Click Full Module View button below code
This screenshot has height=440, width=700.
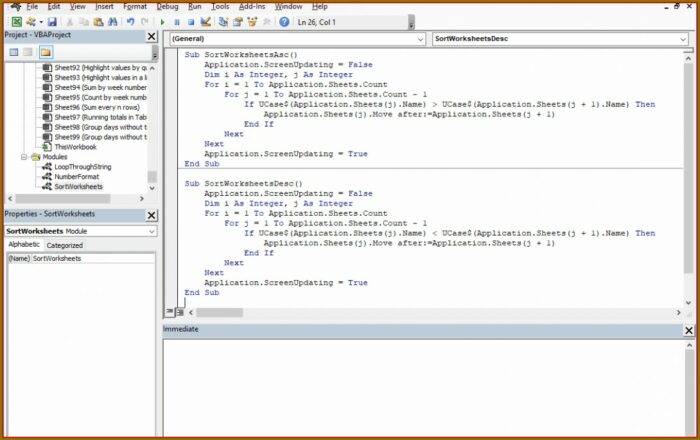179,312
